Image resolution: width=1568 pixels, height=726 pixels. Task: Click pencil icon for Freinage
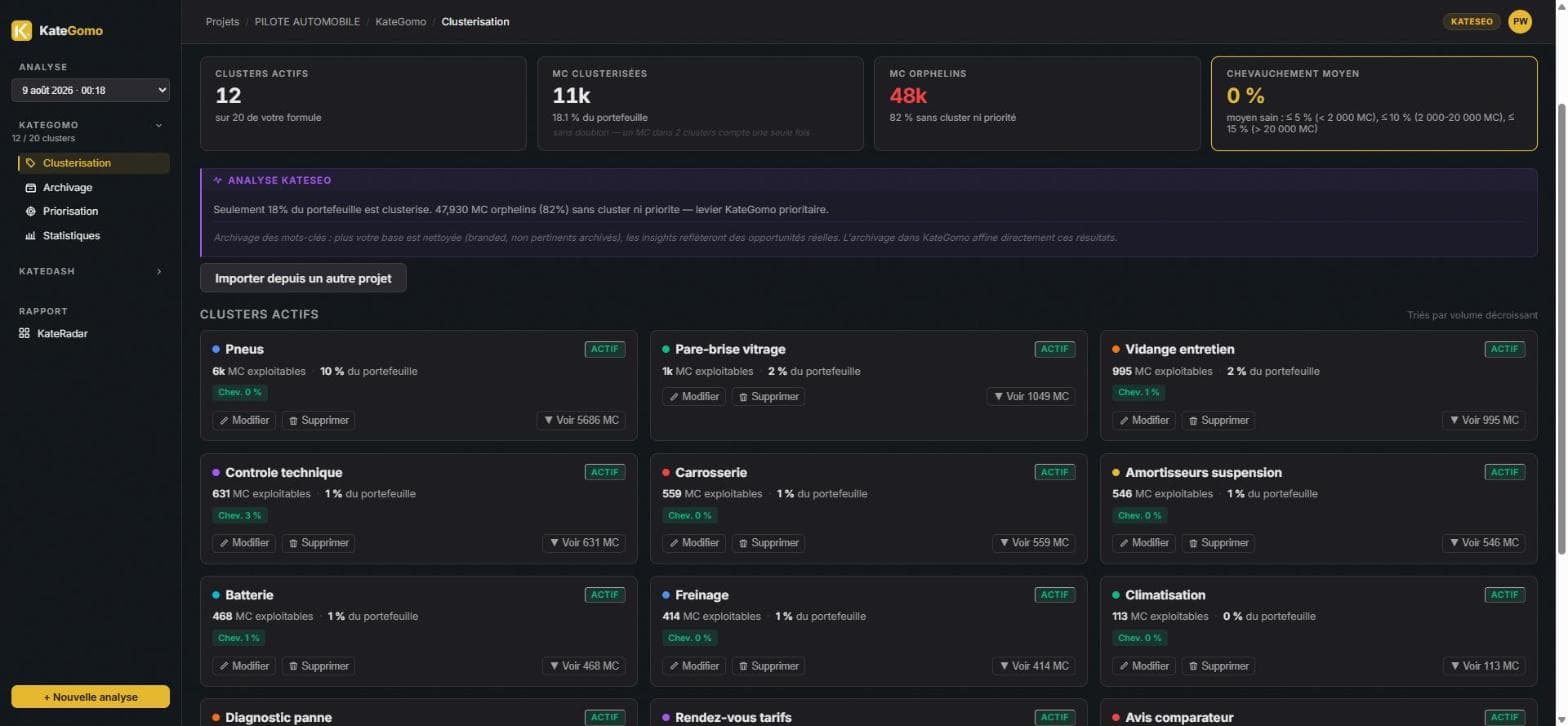674,666
